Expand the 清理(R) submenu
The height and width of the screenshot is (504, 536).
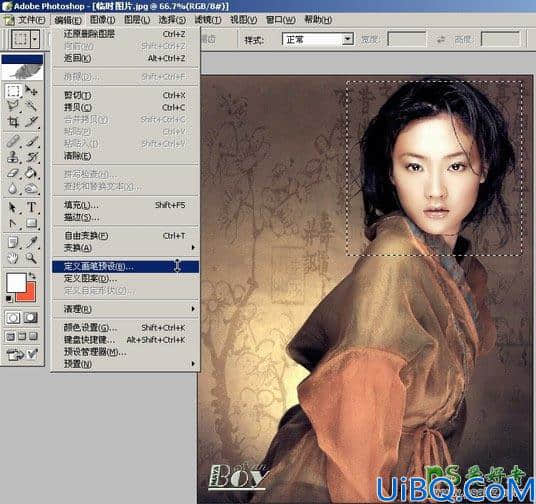pyautogui.click(x=125, y=309)
